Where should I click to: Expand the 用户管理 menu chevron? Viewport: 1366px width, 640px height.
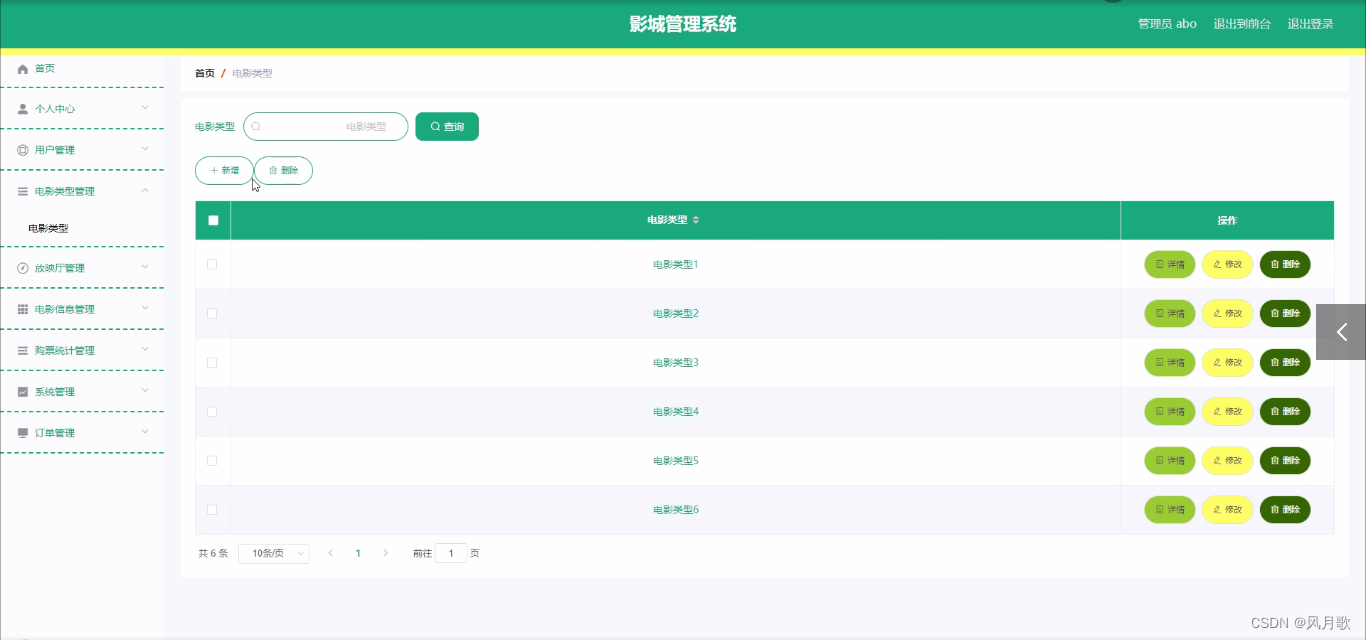[x=145, y=148]
